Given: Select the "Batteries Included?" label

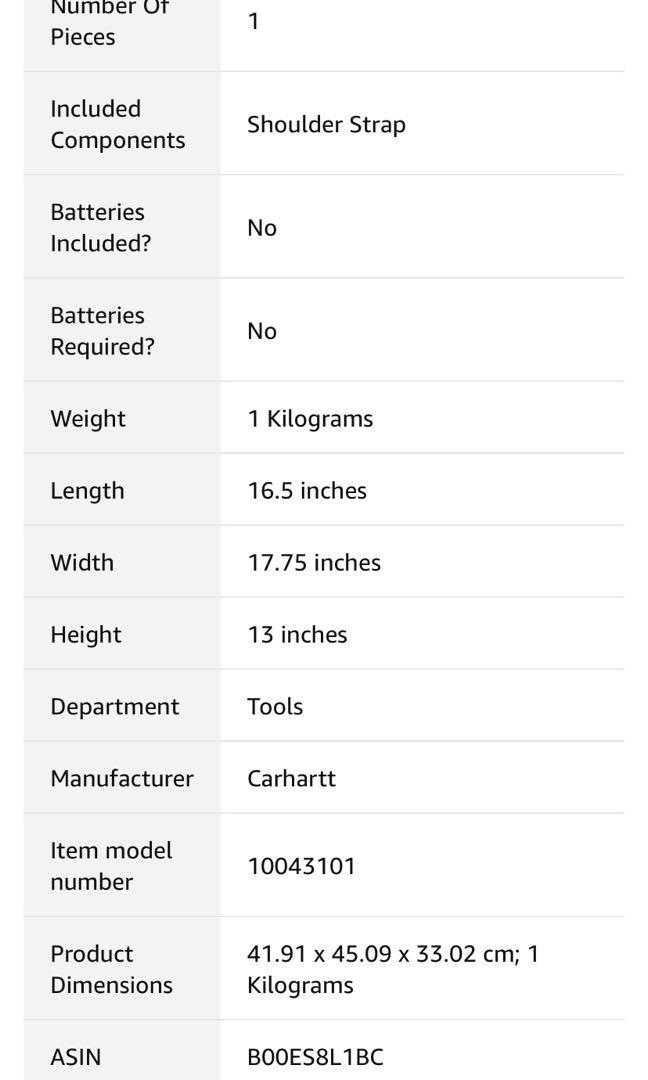Looking at the screenshot, I should coord(100,228).
